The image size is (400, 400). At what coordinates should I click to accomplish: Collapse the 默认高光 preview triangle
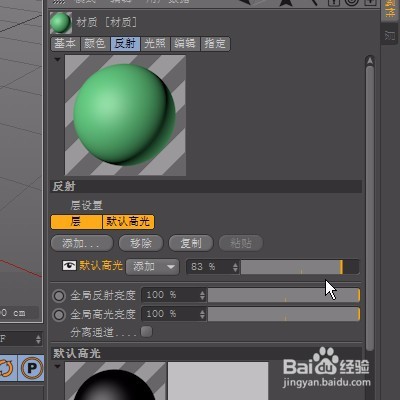58,366
